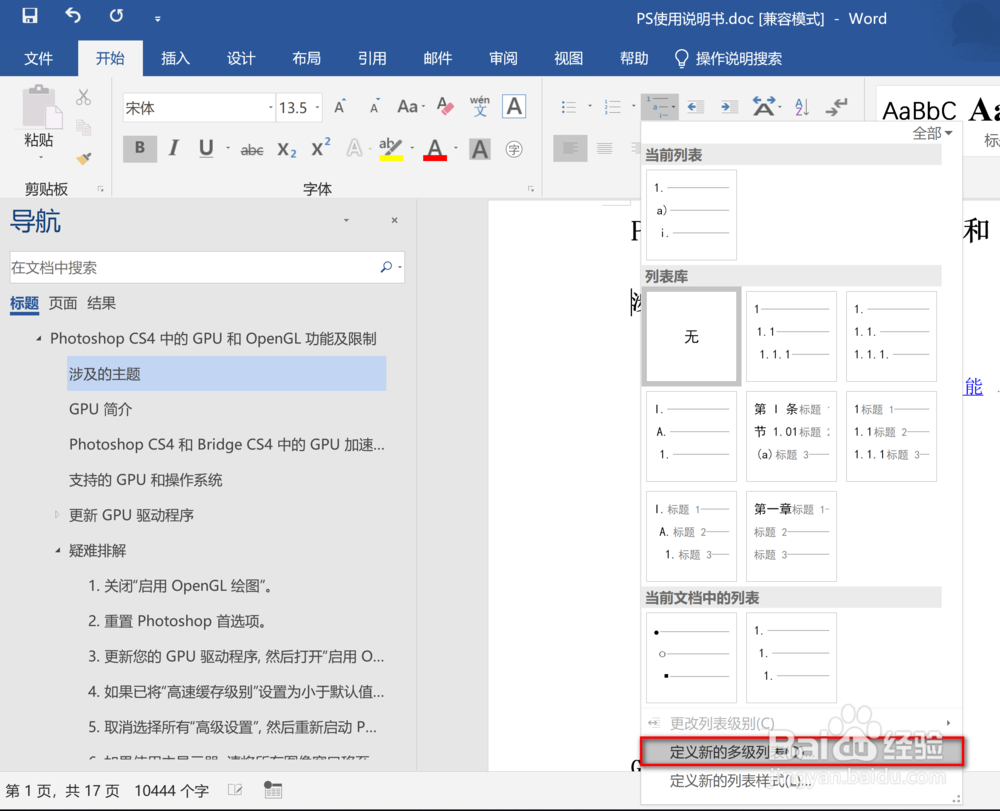This screenshot has height=811, width=1000.
Task: Toggle superscript X² formatting
Action: 320,148
